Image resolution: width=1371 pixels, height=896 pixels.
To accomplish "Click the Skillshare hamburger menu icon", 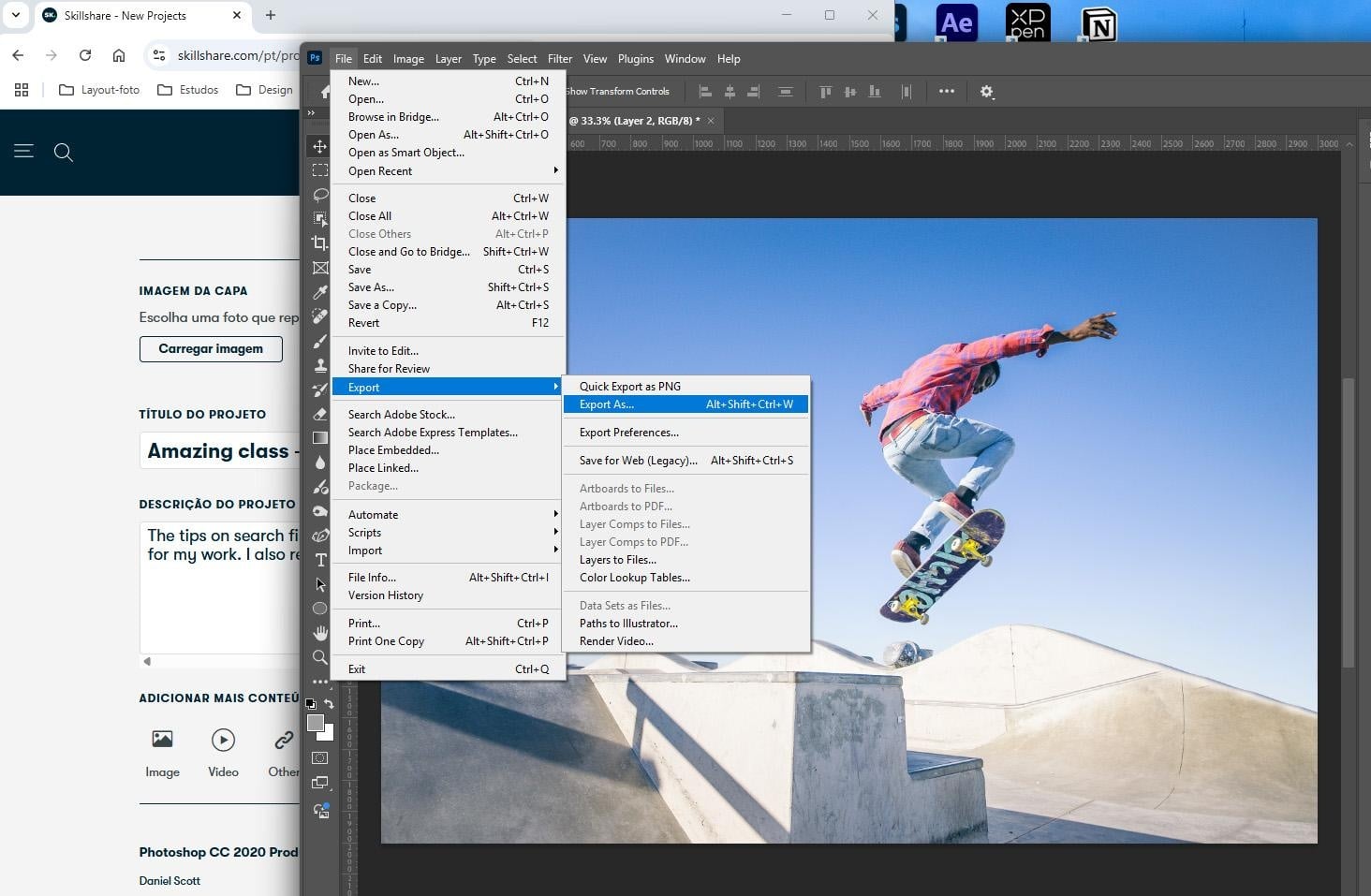I will click(x=23, y=151).
